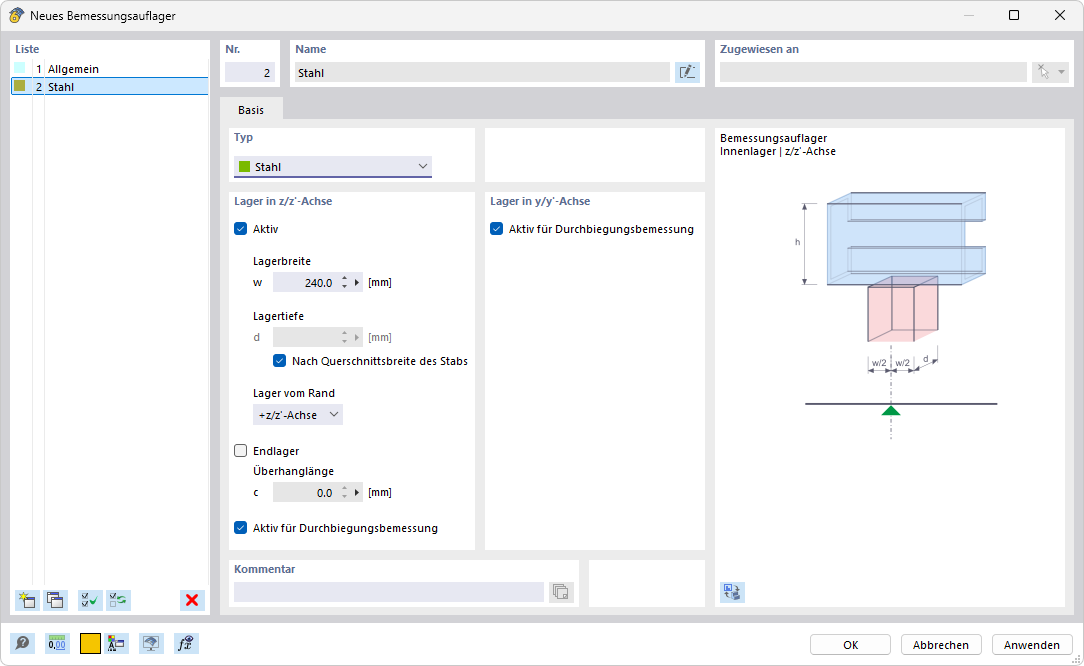This screenshot has height=666, width=1084.
Task: Uncheck Nach Querschnittsbreite des Stabs
Action: point(279,360)
